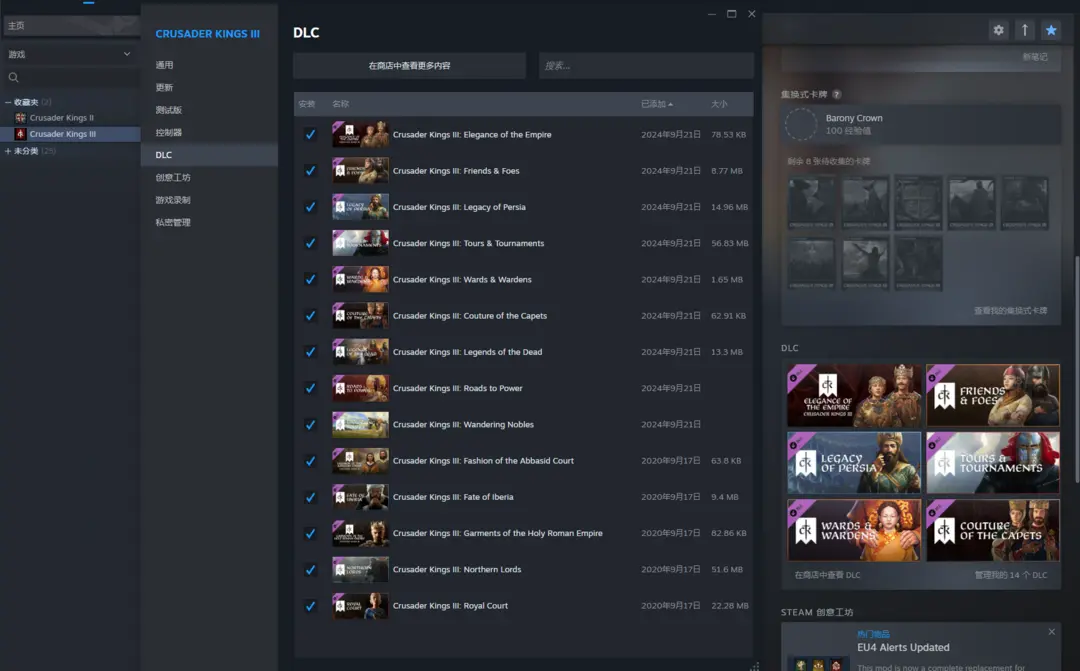The height and width of the screenshot is (671, 1080).
Task: Sort DLC list by 已添加 column
Action: (x=656, y=104)
